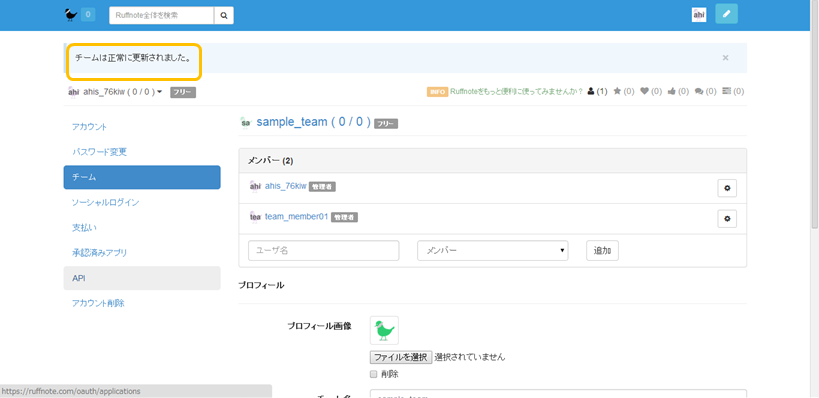
Task: Open the メンバー role dropdown
Action: click(x=493, y=251)
